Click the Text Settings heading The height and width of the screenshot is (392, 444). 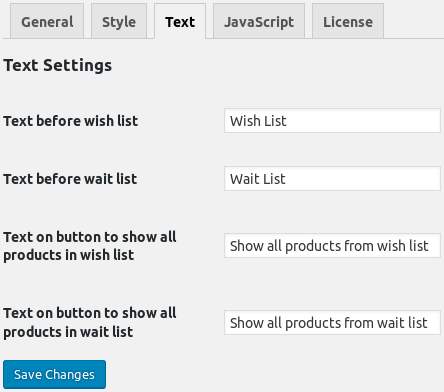coord(58,65)
